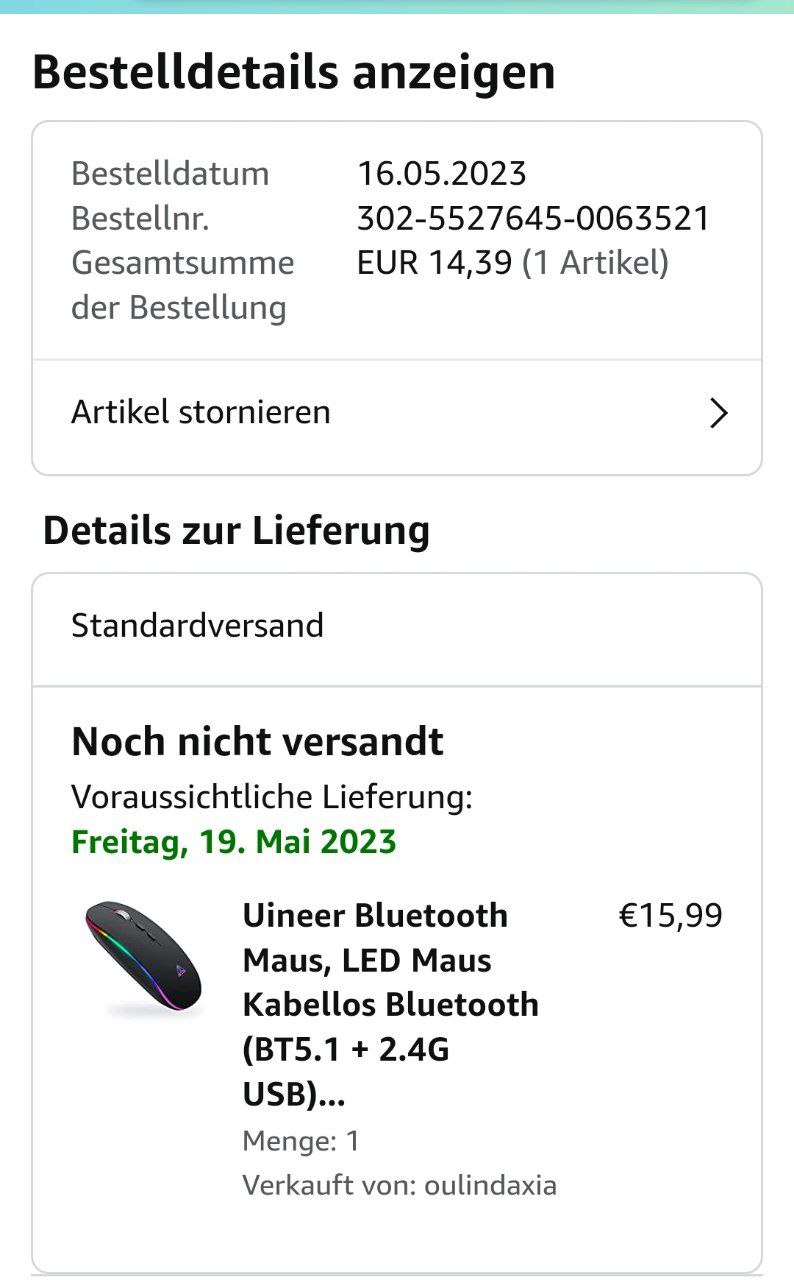The image size is (794, 1280).
Task: Click the Noch nicht versandt status heading
Action: pos(257,742)
